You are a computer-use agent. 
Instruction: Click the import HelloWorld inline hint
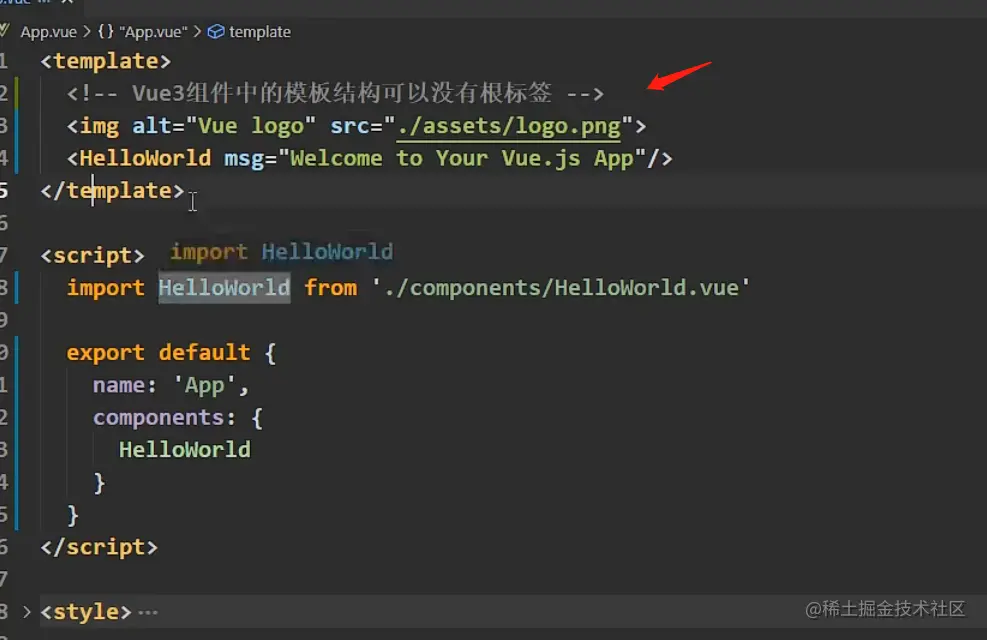[x=281, y=252]
